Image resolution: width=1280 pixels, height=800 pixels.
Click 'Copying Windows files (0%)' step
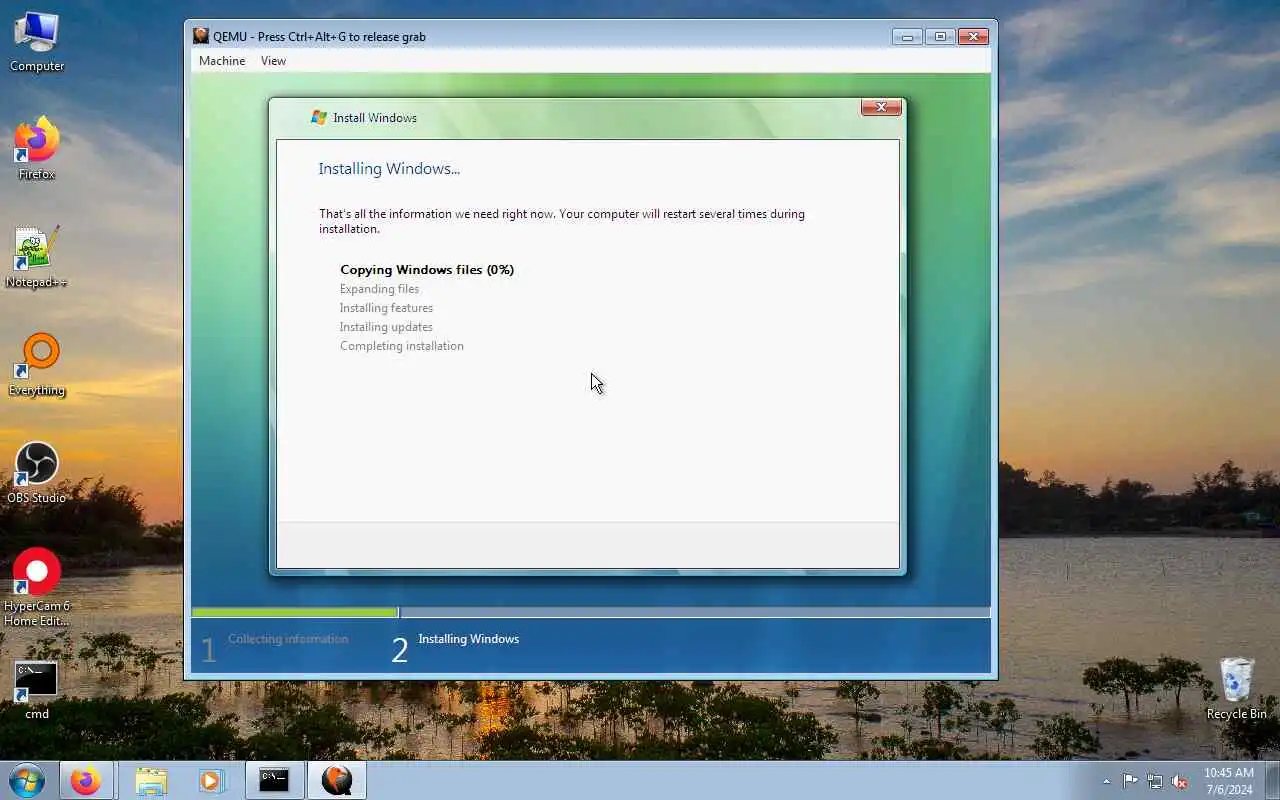[x=427, y=270]
